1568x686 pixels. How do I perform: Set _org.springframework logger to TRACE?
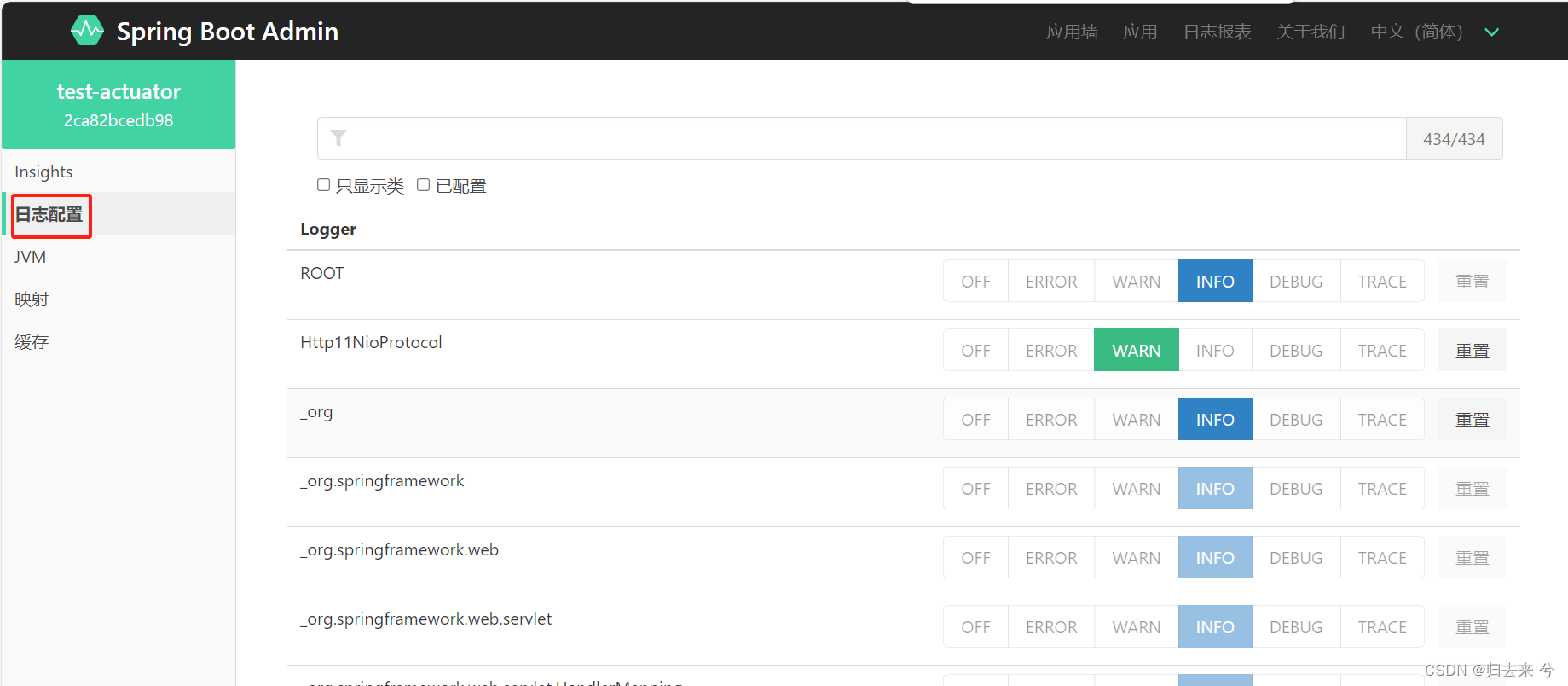1382,488
